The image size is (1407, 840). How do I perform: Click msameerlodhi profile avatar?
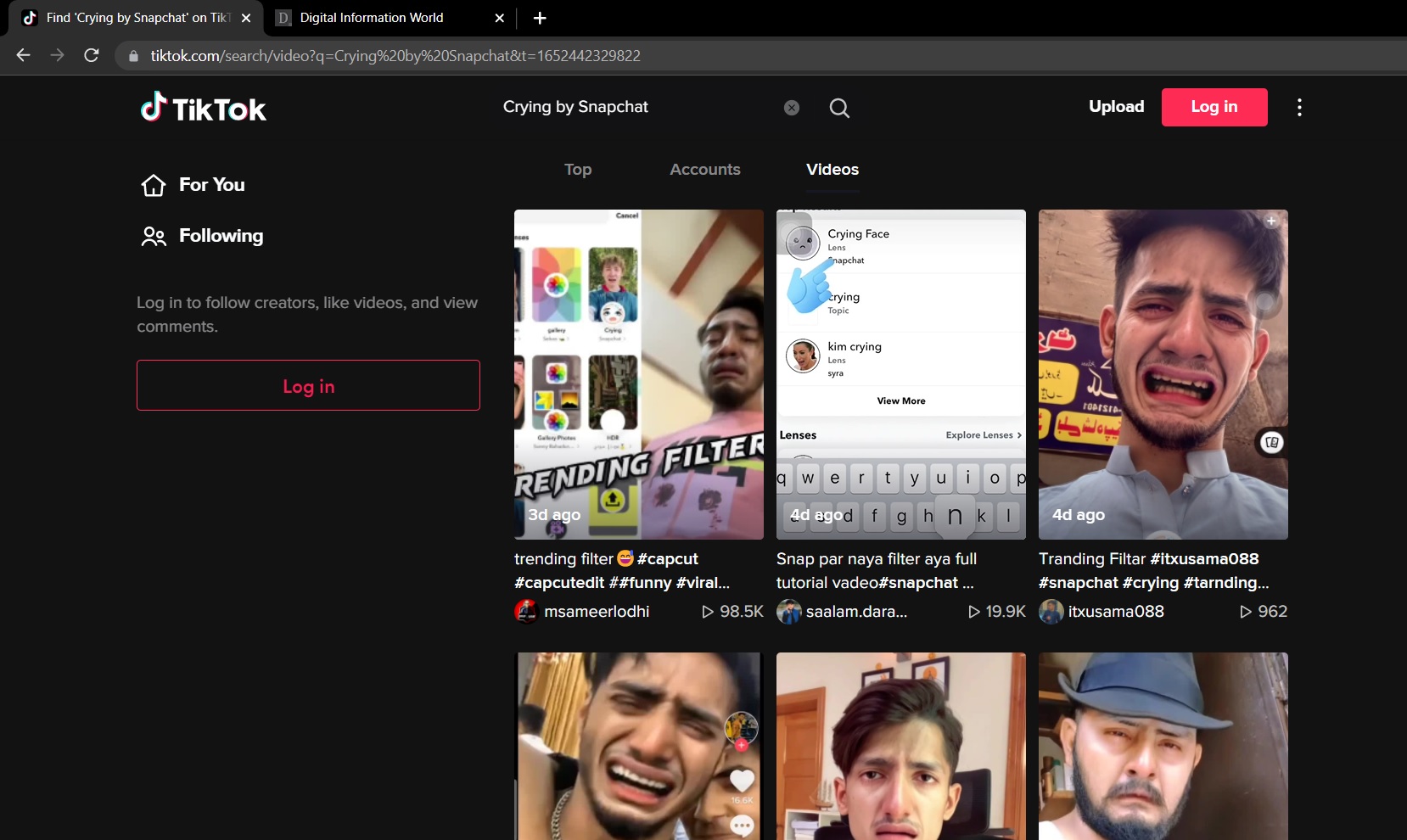point(526,612)
